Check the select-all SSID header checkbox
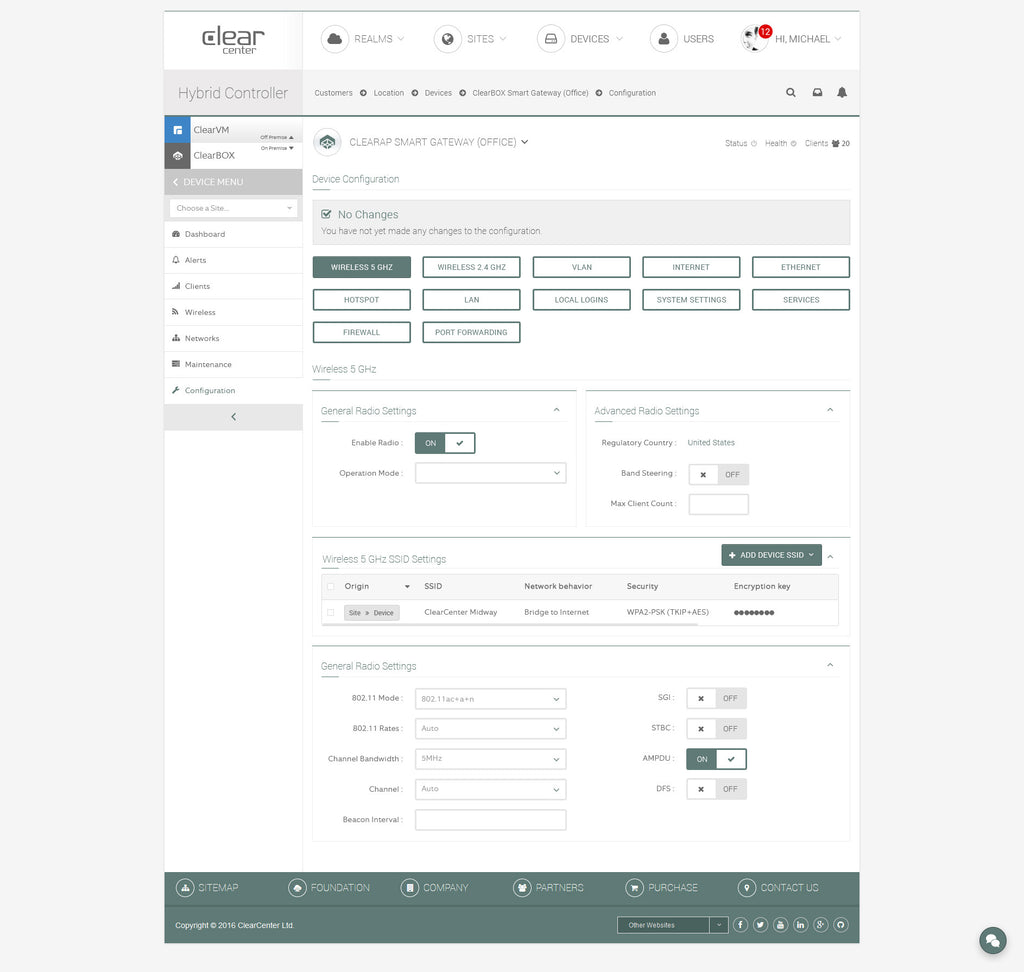The image size is (1024, 972). click(x=330, y=587)
